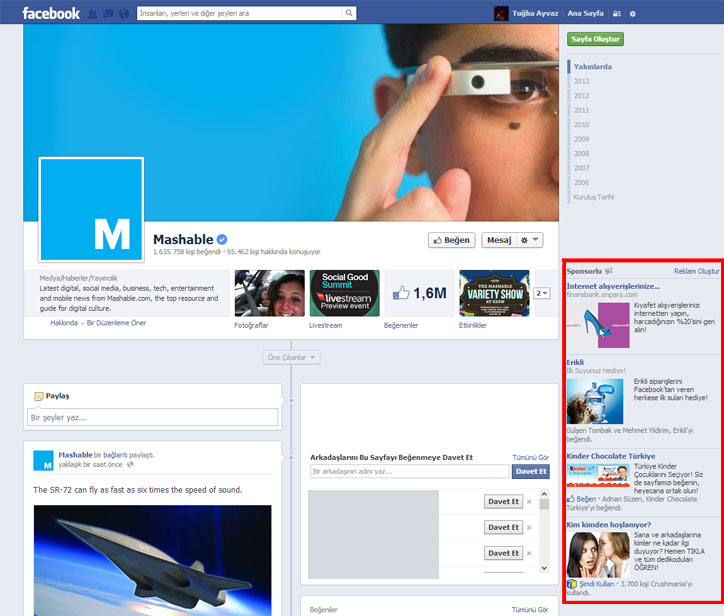Viewport: 724px width, 616px height.
Task: Click the 'Bir şeyler yaz...' post field
Action: point(152,417)
